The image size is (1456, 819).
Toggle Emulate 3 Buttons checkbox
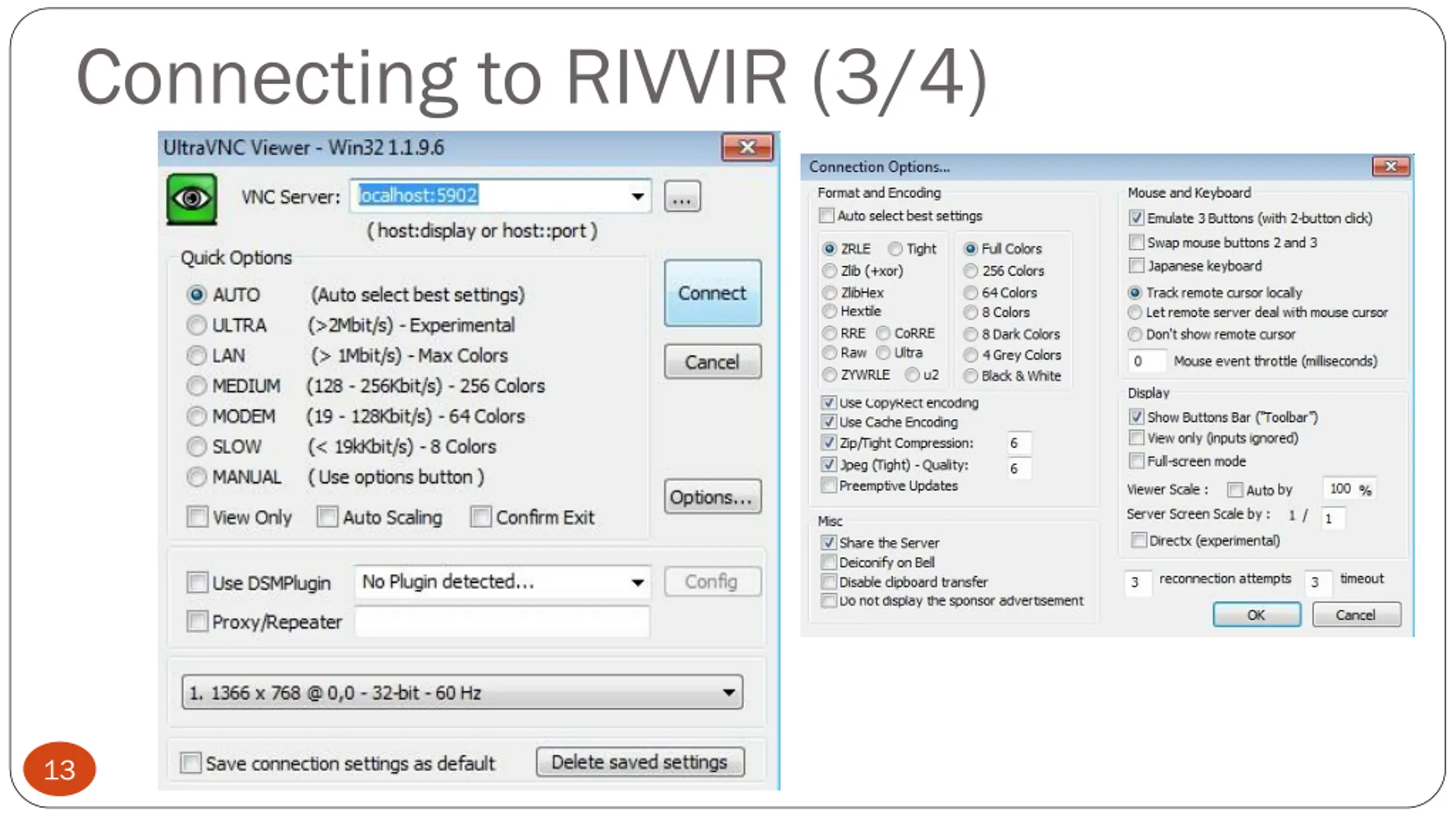[1136, 218]
